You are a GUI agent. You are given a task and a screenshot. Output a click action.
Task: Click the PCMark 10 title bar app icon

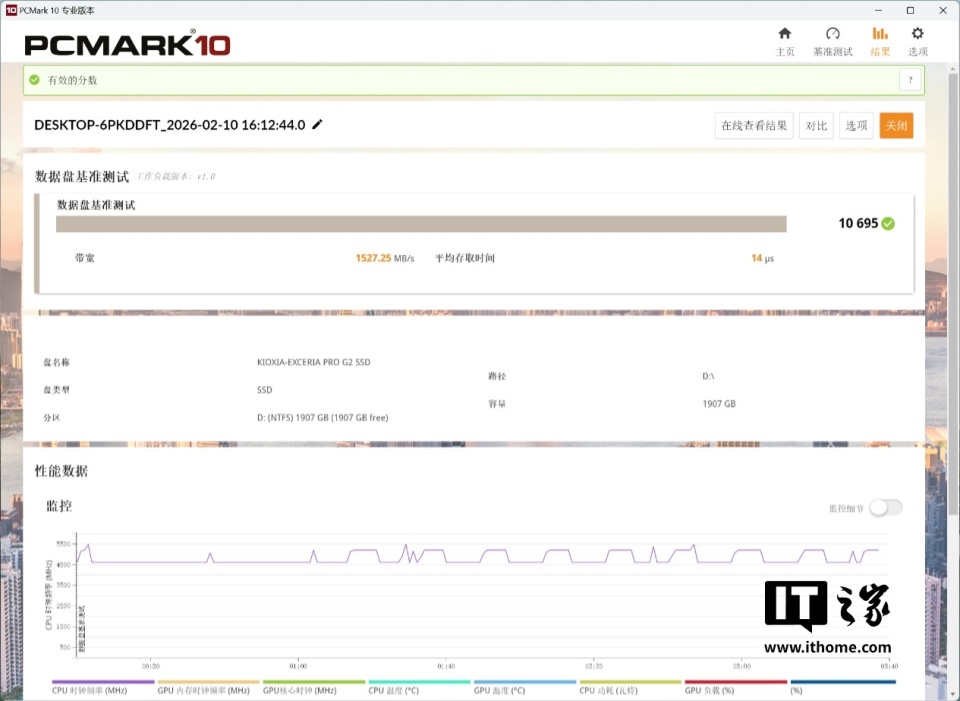click(x=10, y=10)
